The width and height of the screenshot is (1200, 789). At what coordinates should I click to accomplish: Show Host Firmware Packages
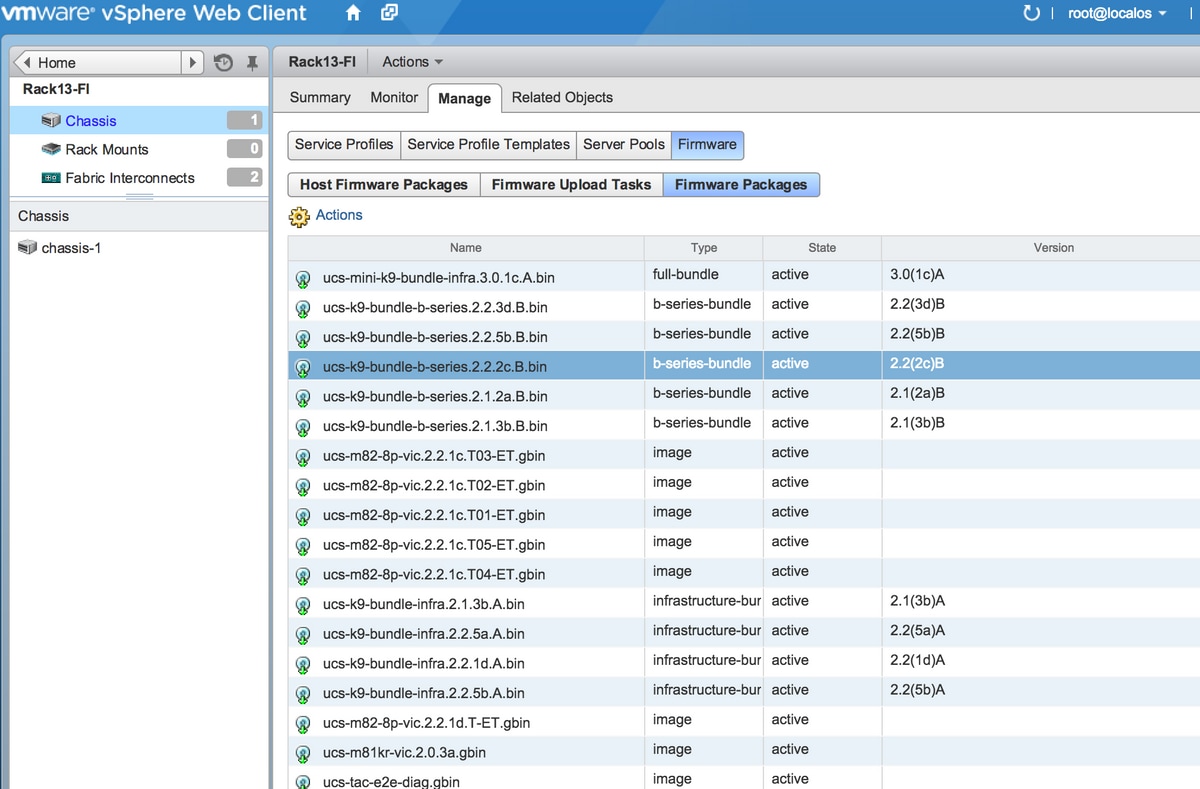384,185
